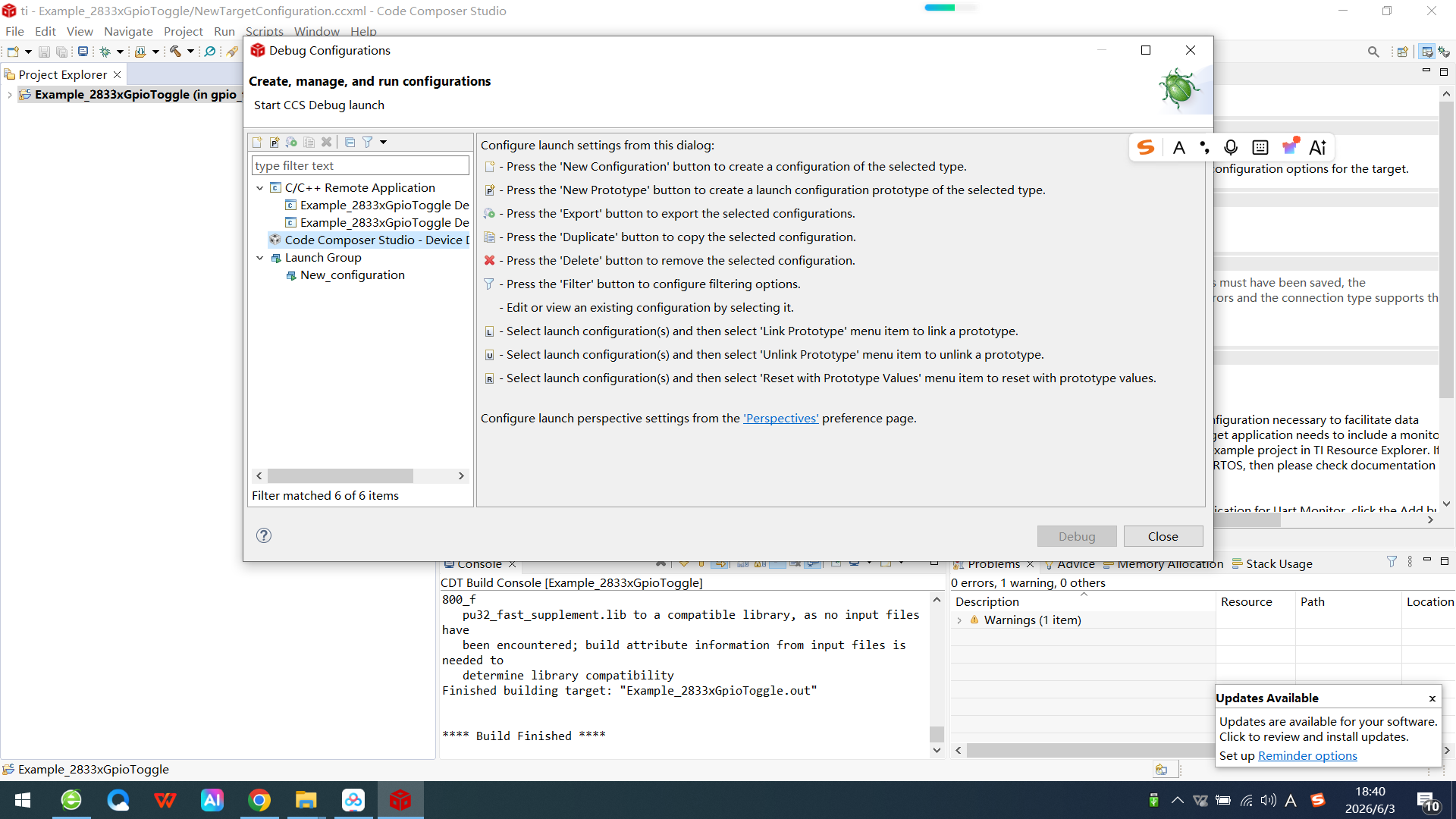1456x819 pixels.
Task: Click the green Debug bug toolbar icon
Action: pos(105,52)
